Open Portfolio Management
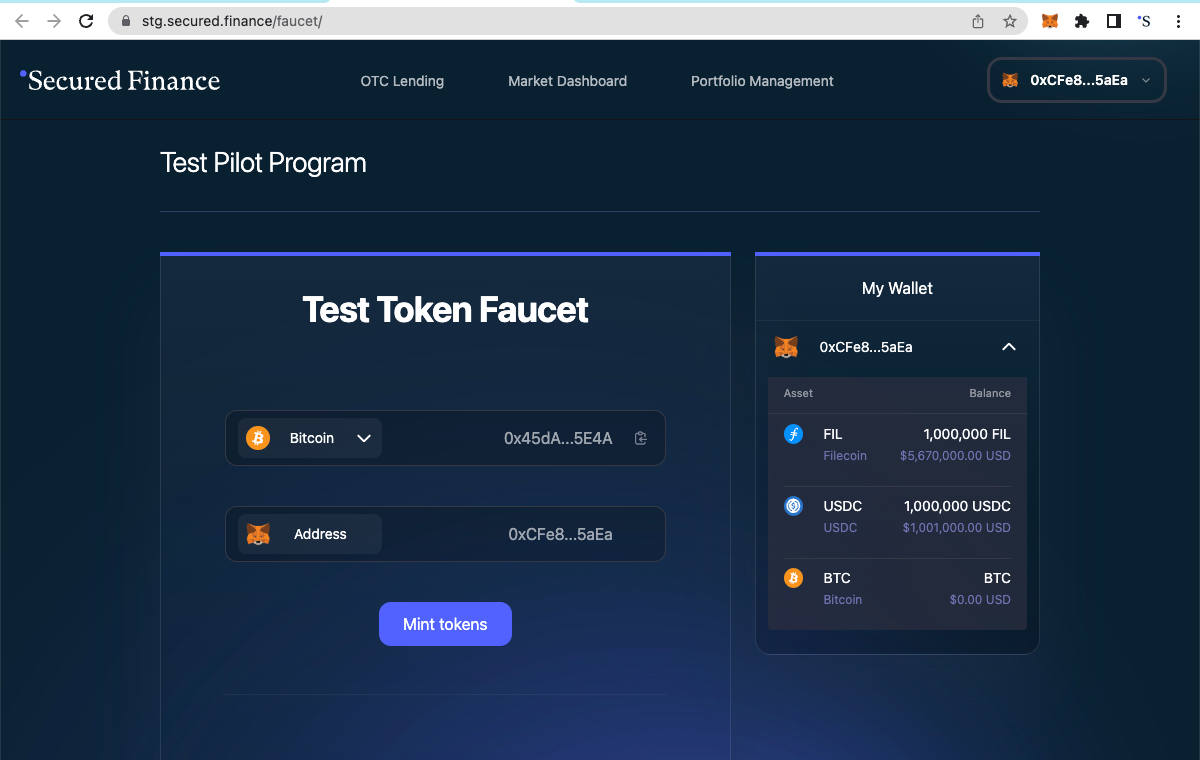This screenshot has height=760, width=1200. coord(762,81)
